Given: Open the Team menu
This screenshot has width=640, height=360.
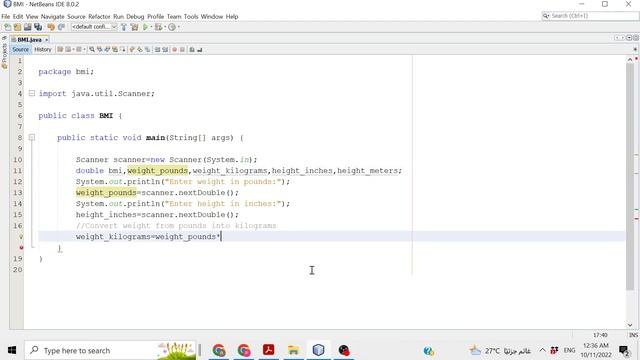Looking at the screenshot, I should pos(174,17).
